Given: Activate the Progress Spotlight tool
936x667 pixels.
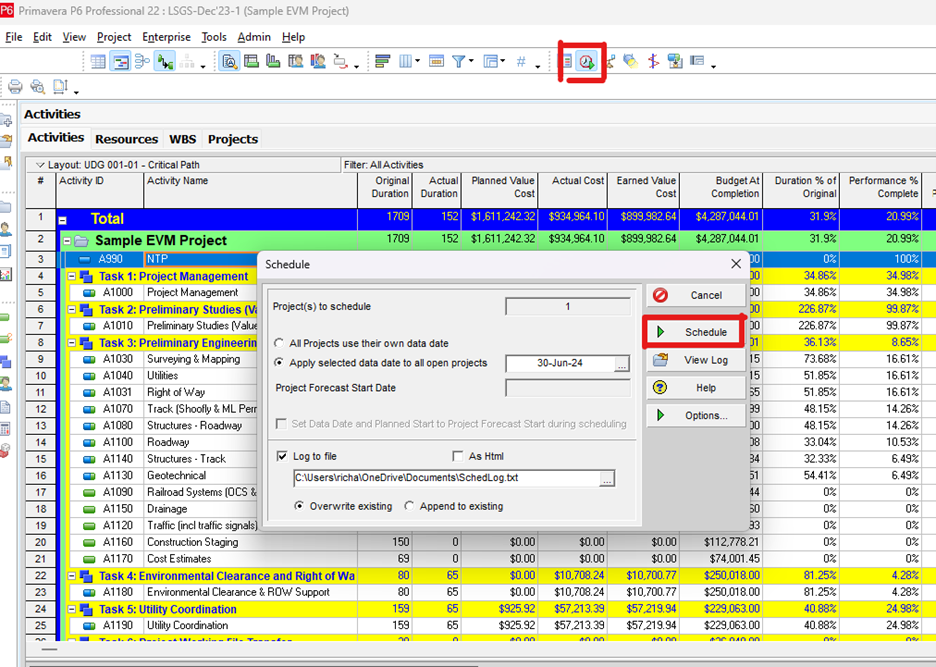Looking at the screenshot, I should 633,61.
